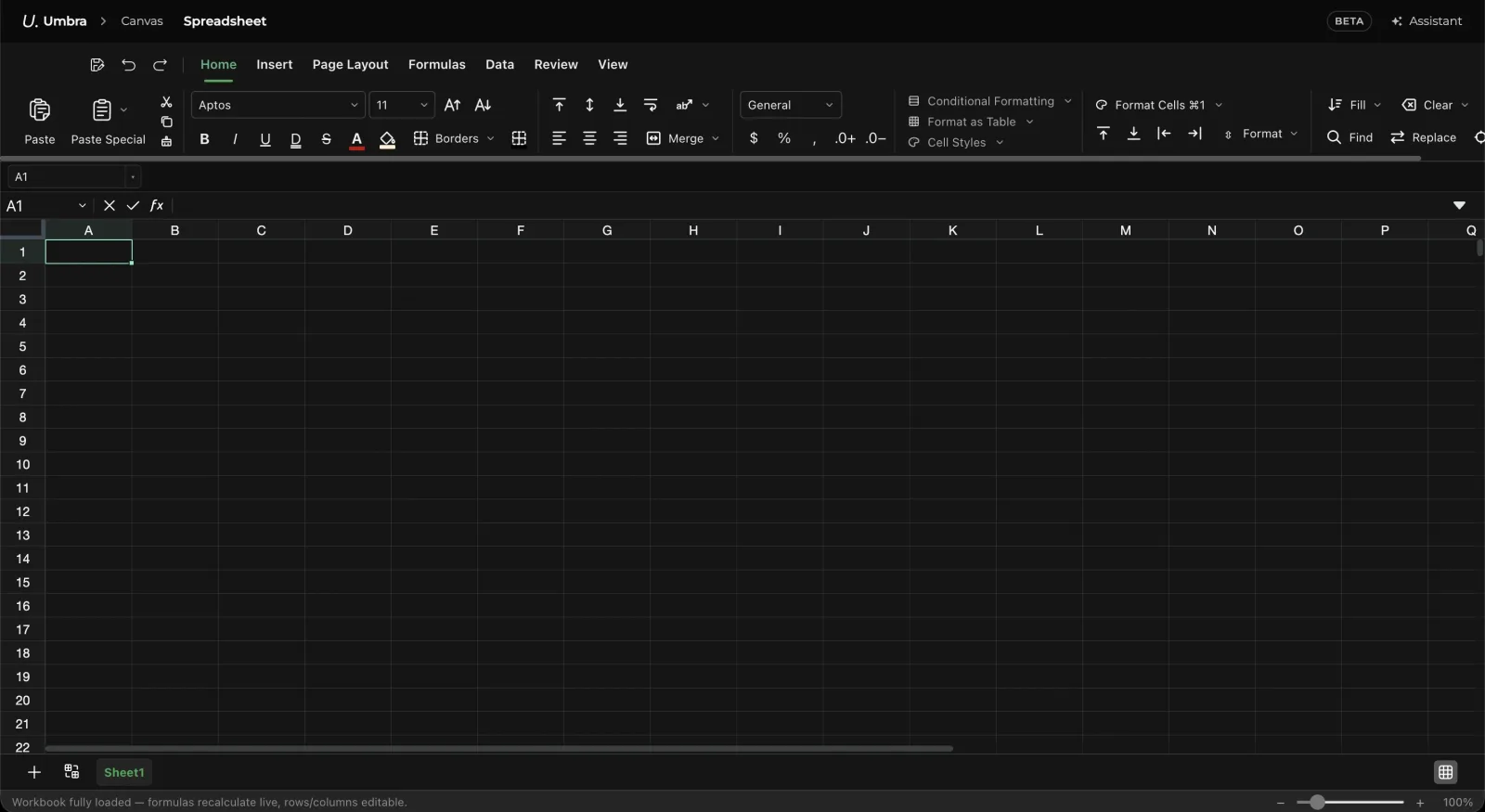The height and width of the screenshot is (812, 1485).
Task: Expand Conditional Formatting menu
Action: click(x=990, y=101)
